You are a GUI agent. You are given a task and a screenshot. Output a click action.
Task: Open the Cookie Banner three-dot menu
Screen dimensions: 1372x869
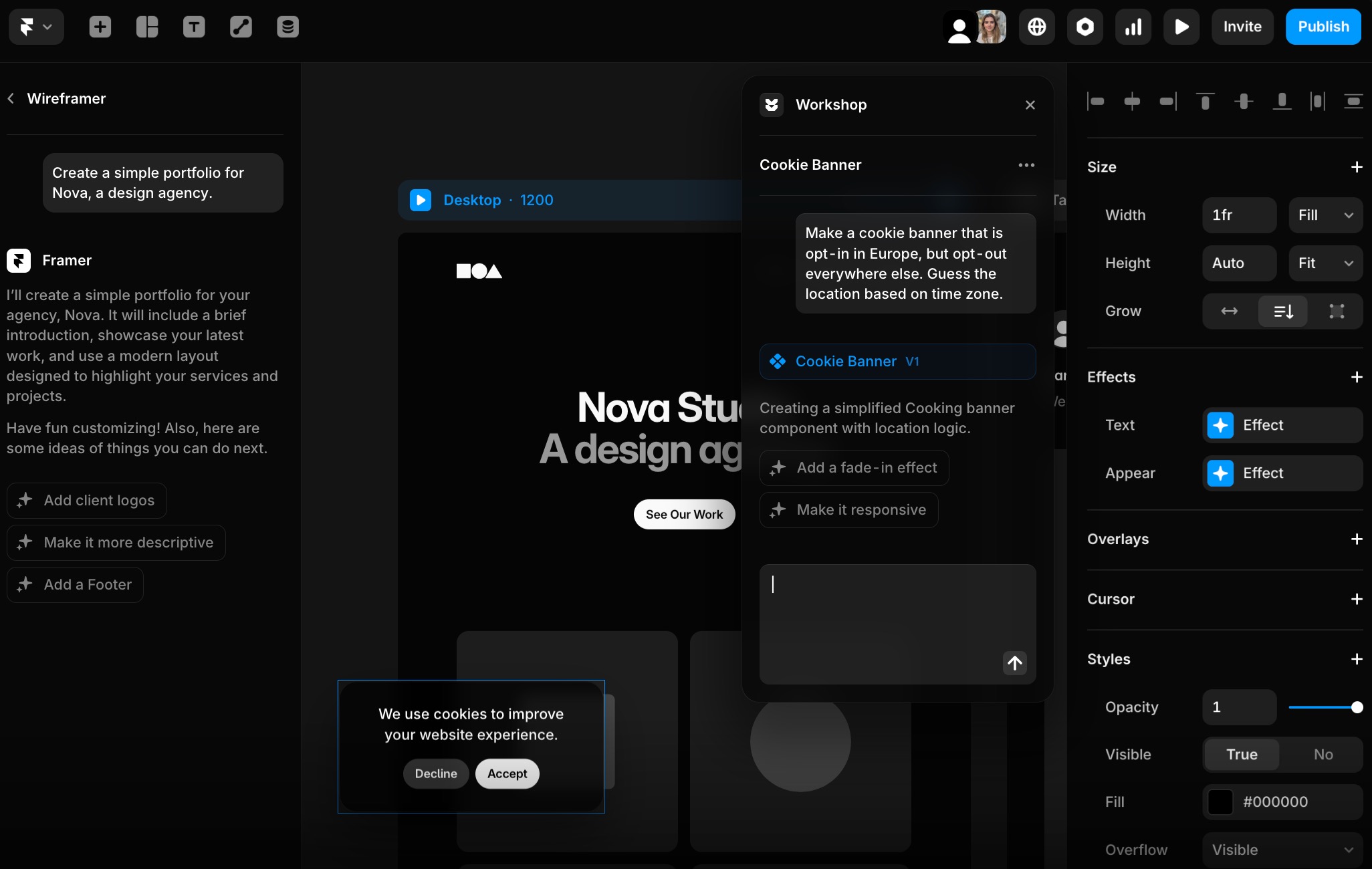1026,165
